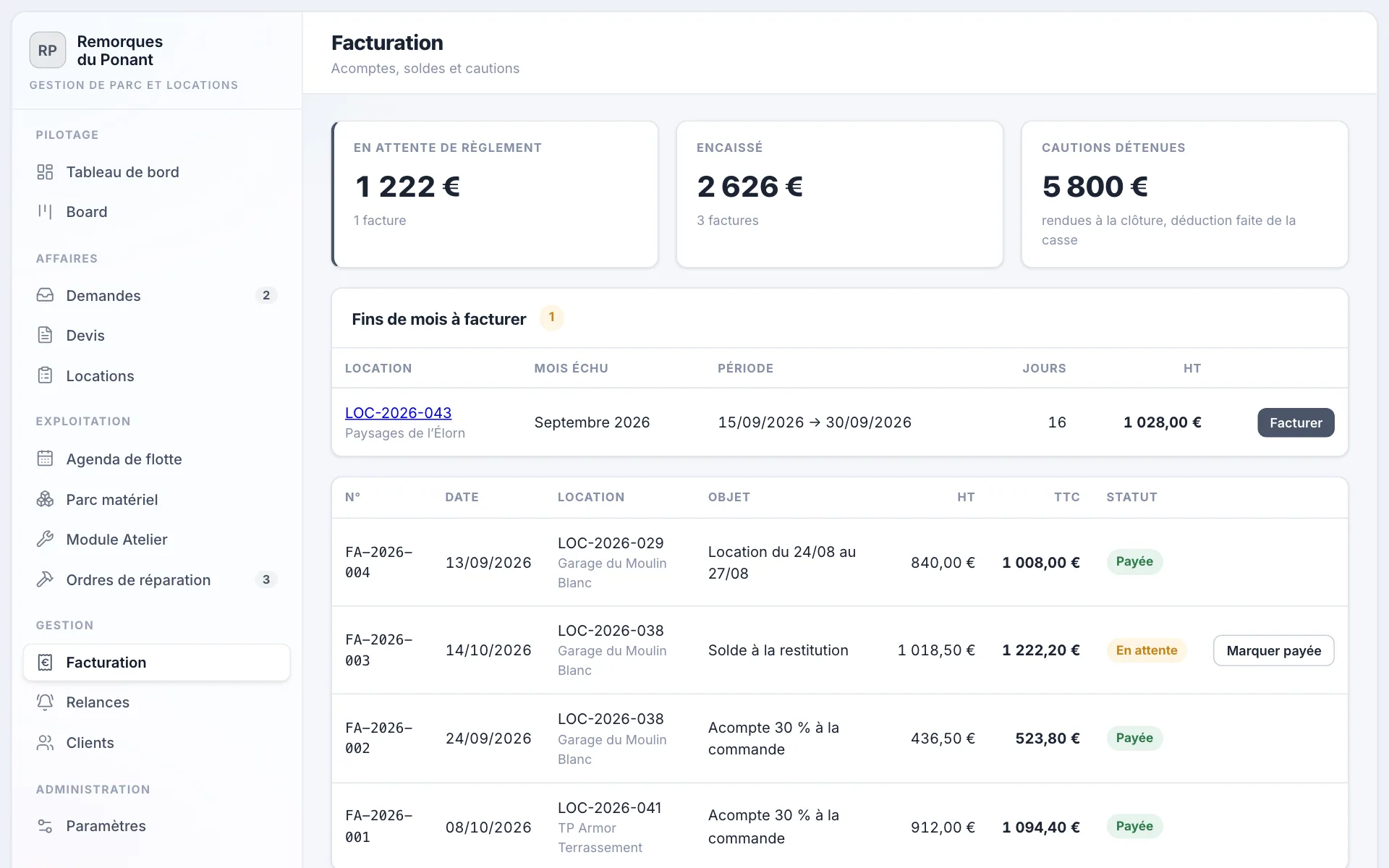Click the Demandes inbox icon
This screenshot has width=1389, height=868.
click(45, 295)
